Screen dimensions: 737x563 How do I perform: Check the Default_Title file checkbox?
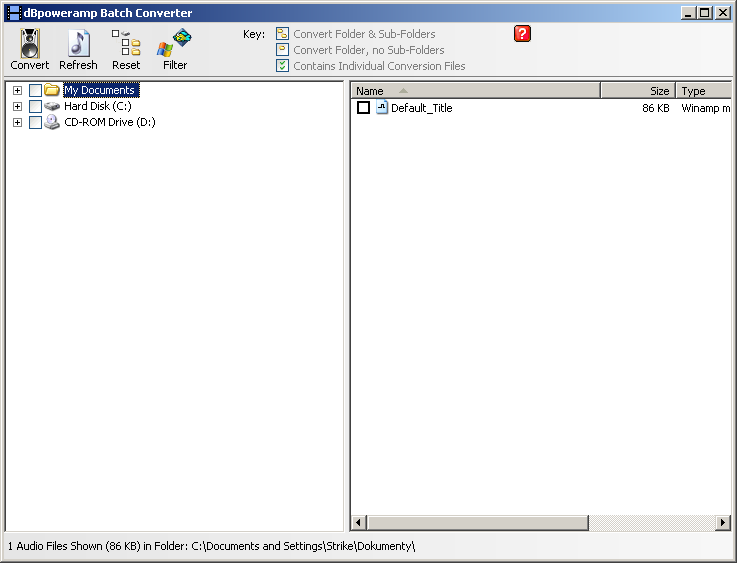(363, 108)
